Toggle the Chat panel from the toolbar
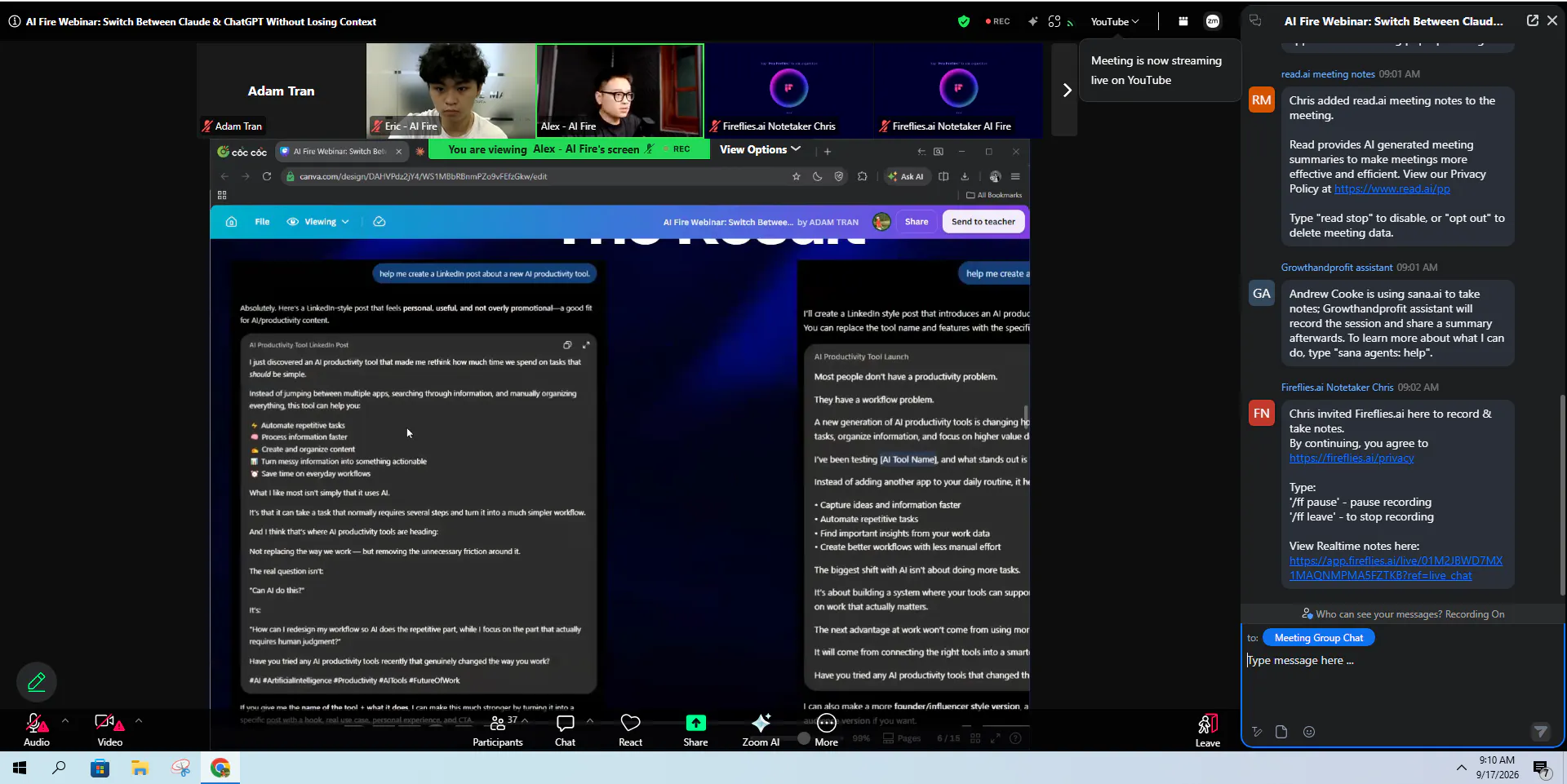 565,730
